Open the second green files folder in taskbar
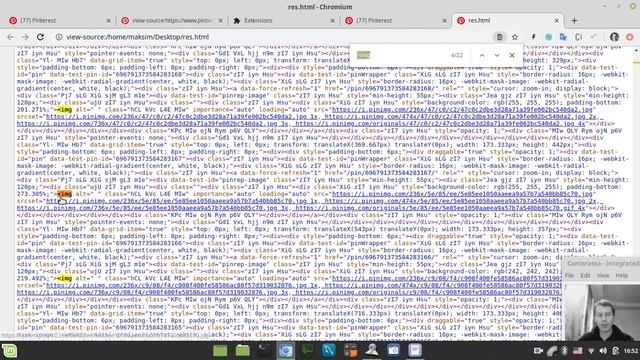The image size is (640, 360). 242,351
